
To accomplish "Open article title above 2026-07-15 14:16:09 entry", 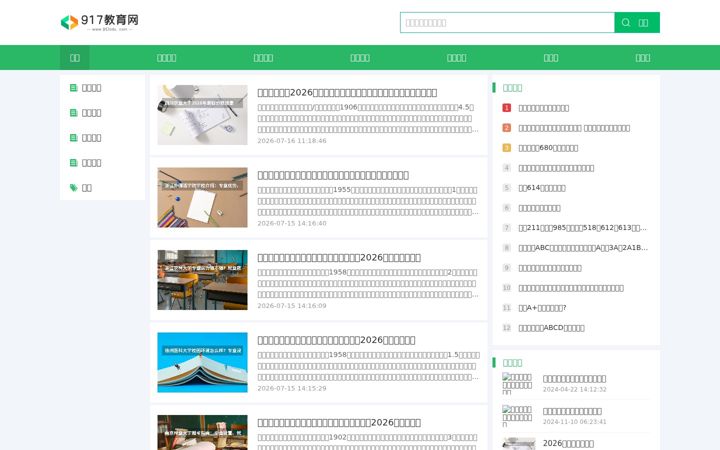I will [x=339, y=258].
